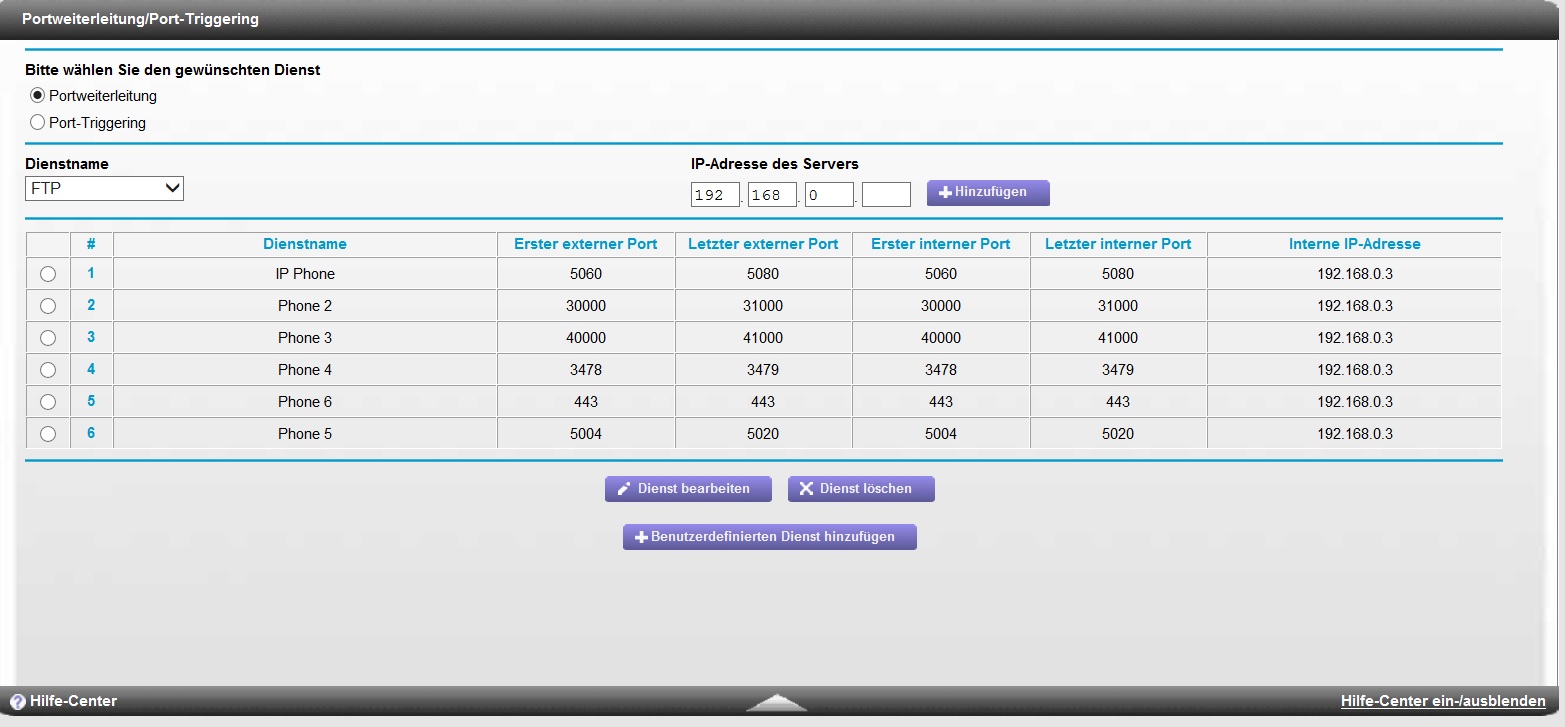This screenshot has height=727, width=1565.
Task: Click the Phone 2 service name cell
Action: point(305,306)
